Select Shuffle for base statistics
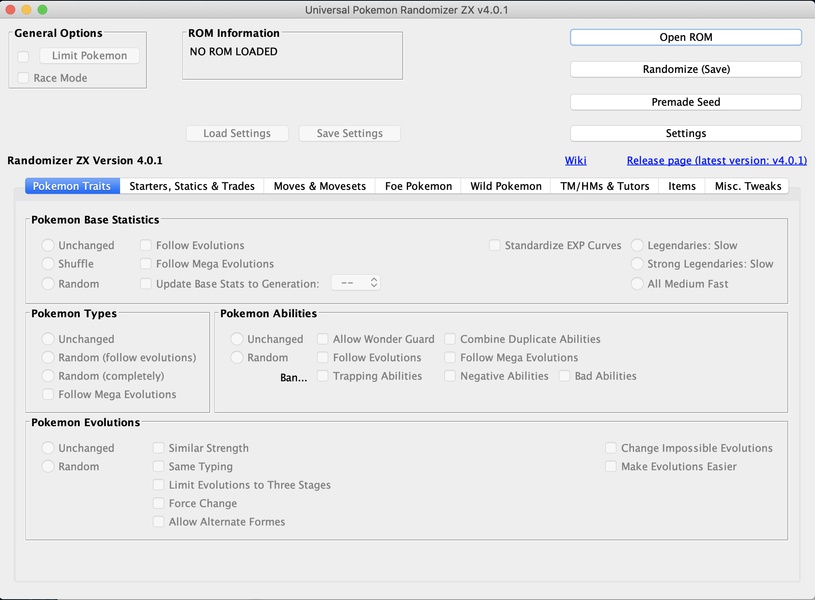 (x=49, y=264)
